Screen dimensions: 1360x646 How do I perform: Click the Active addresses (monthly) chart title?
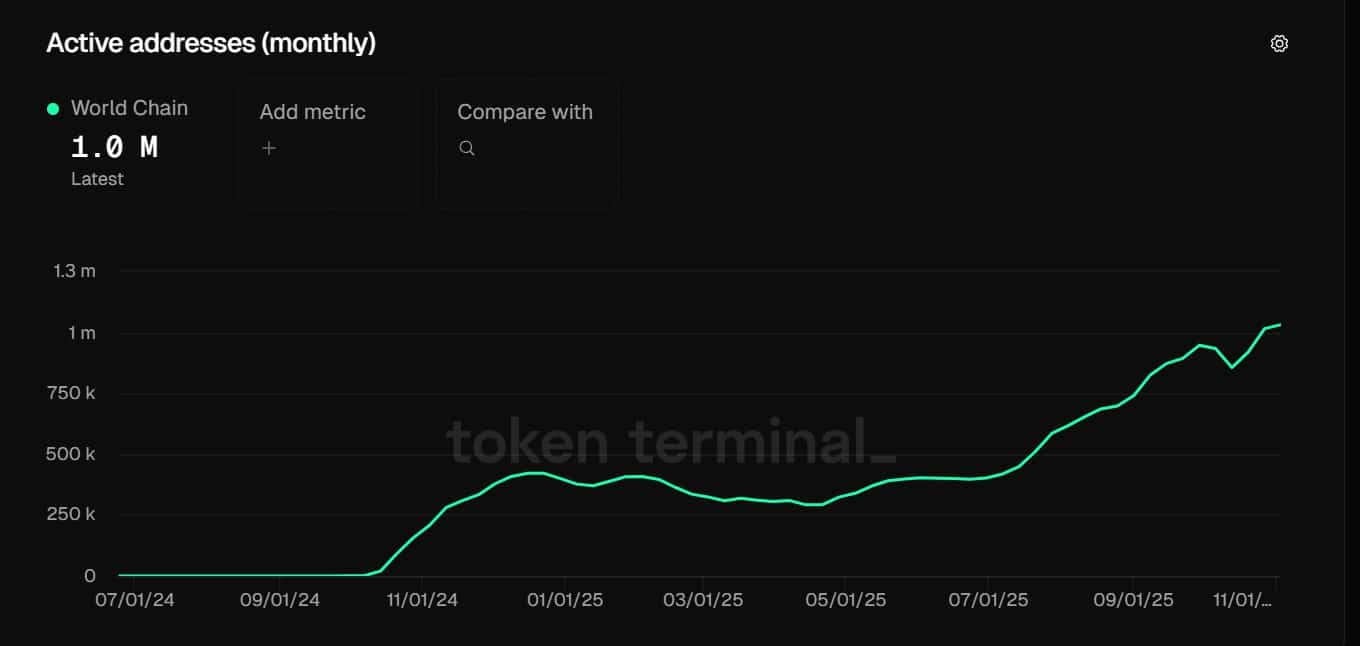(x=210, y=43)
